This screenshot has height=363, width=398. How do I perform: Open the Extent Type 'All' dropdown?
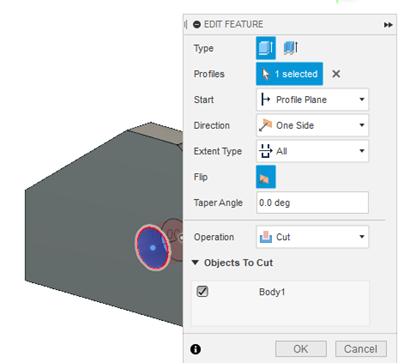[x=312, y=151]
